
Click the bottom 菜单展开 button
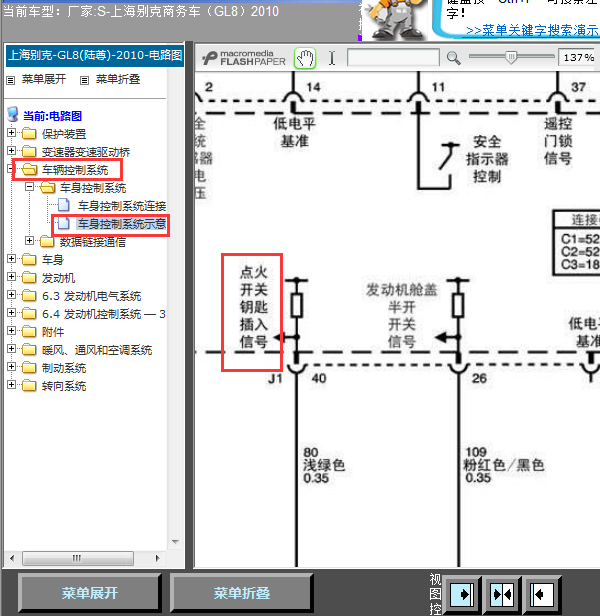click(90, 593)
